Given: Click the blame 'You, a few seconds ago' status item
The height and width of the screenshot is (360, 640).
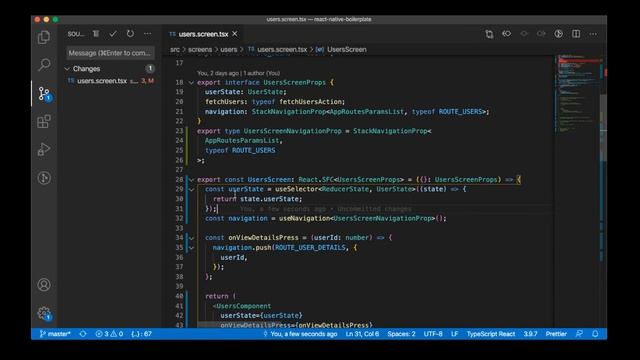Looking at the screenshot, I should tap(300, 334).
